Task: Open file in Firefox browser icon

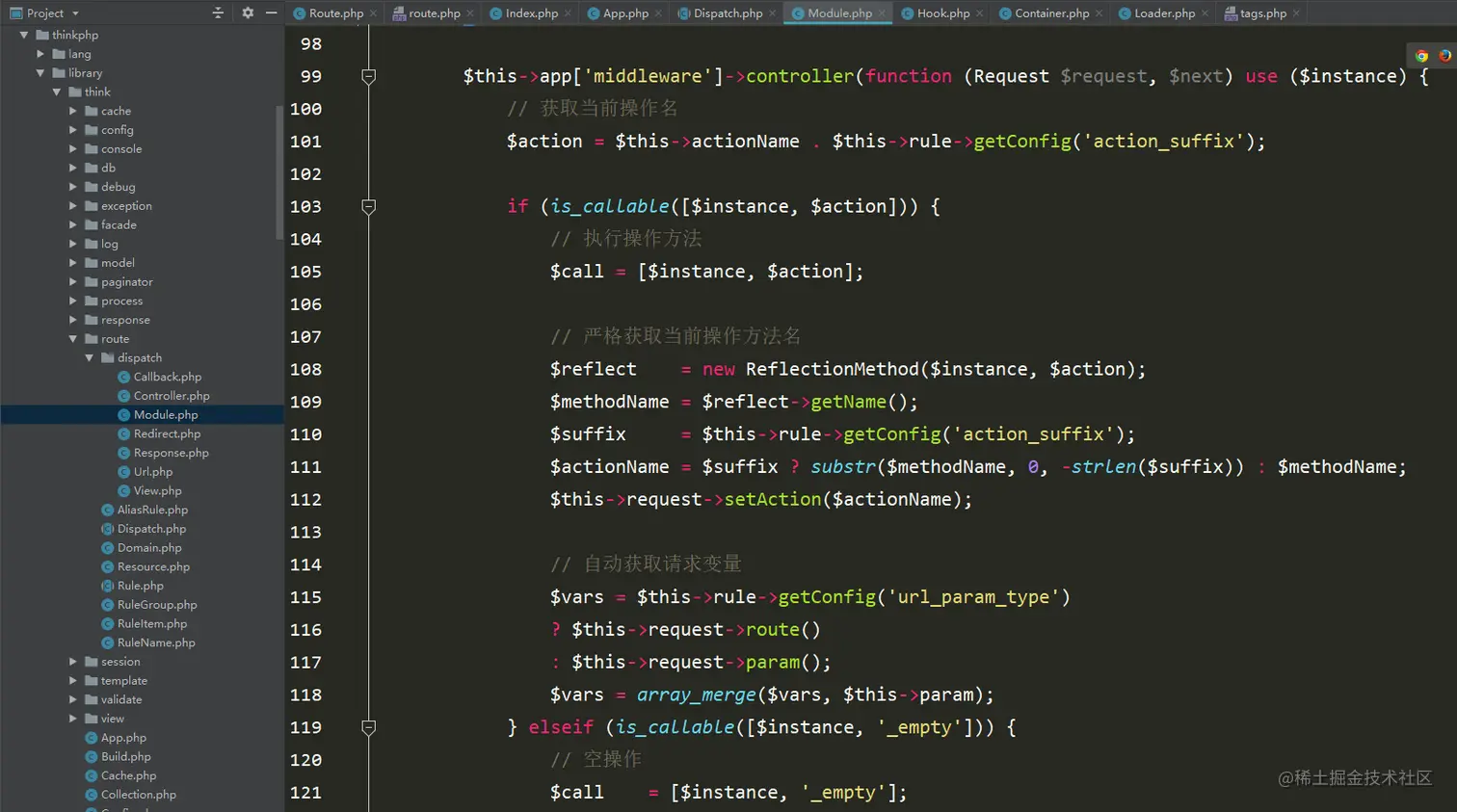Action: pos(1444,56)
